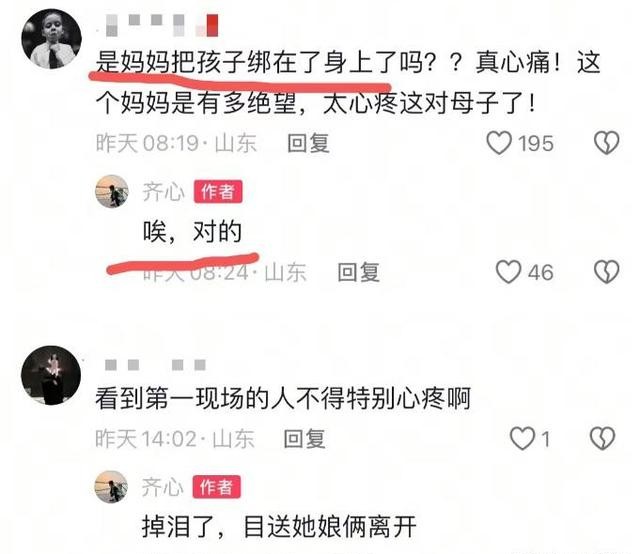Tap the 作者 badge in second reply
The width and height of the screenshot is (640, 554).
[217, 487]
